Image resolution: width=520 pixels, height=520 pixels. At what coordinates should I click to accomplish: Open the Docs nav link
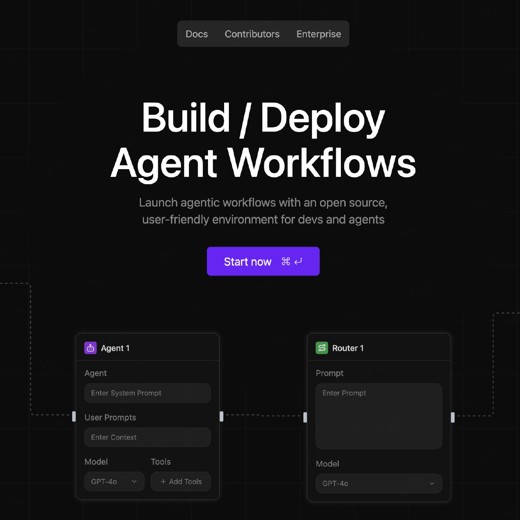click(196, 34)
